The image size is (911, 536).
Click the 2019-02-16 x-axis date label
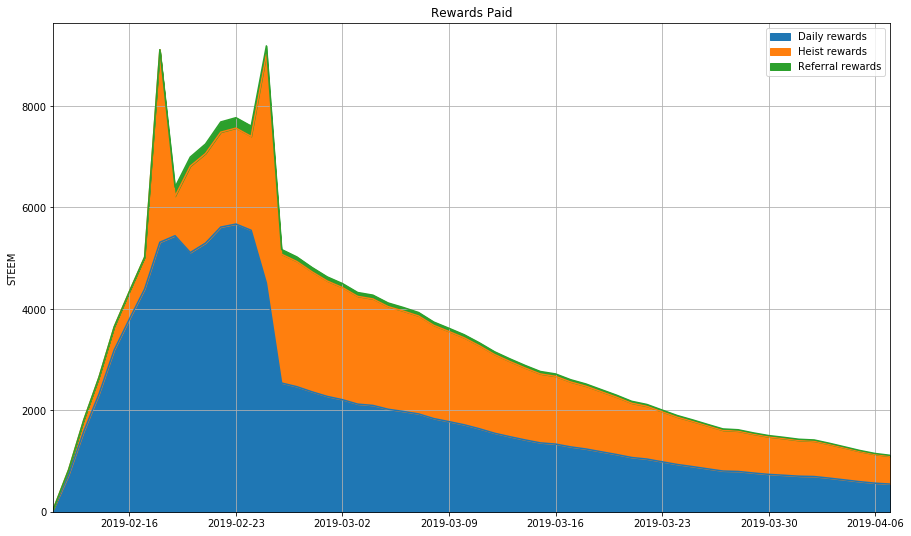(x=130, y=523)
